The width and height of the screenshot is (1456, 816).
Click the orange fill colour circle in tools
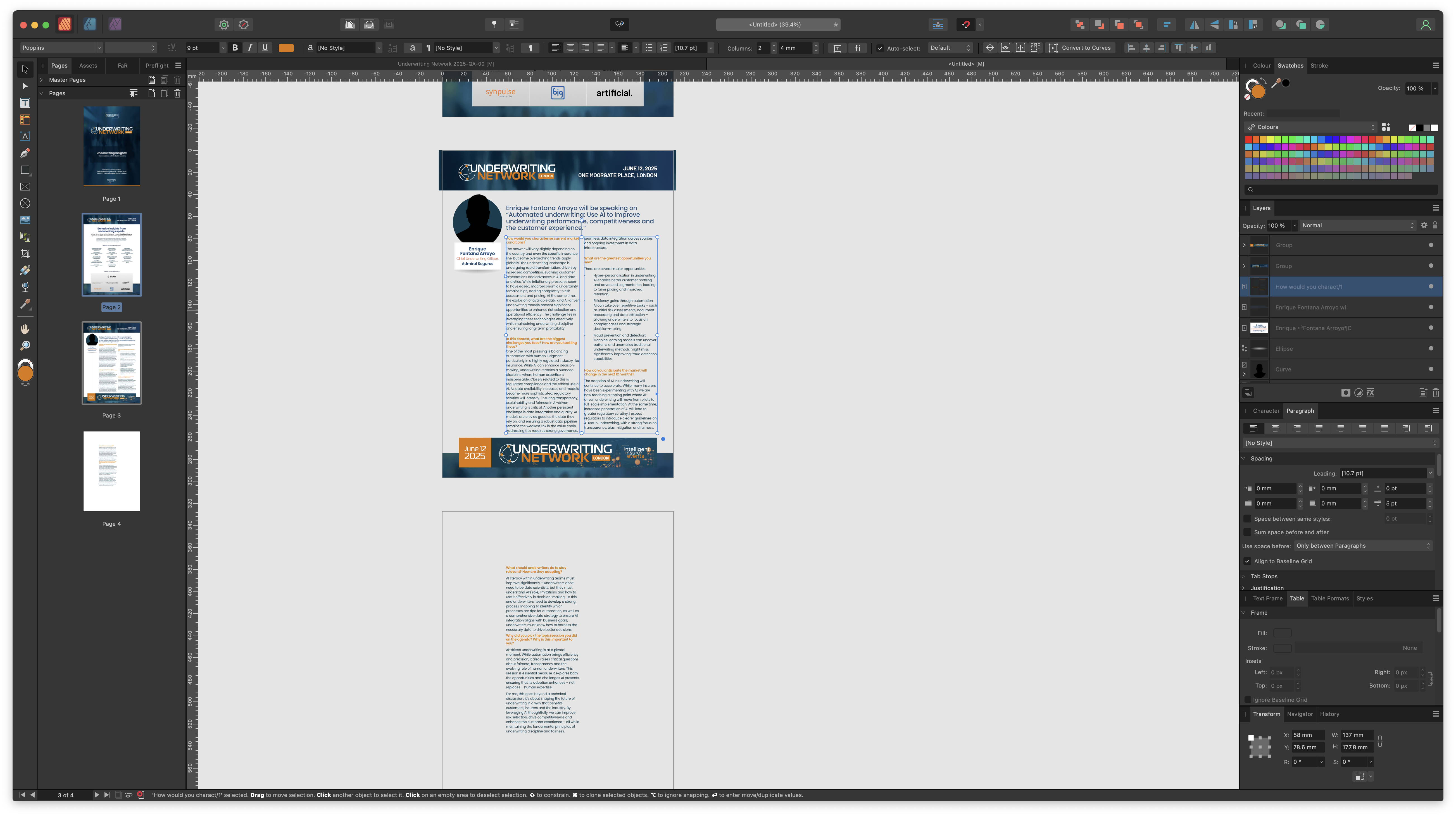point(25,373)
